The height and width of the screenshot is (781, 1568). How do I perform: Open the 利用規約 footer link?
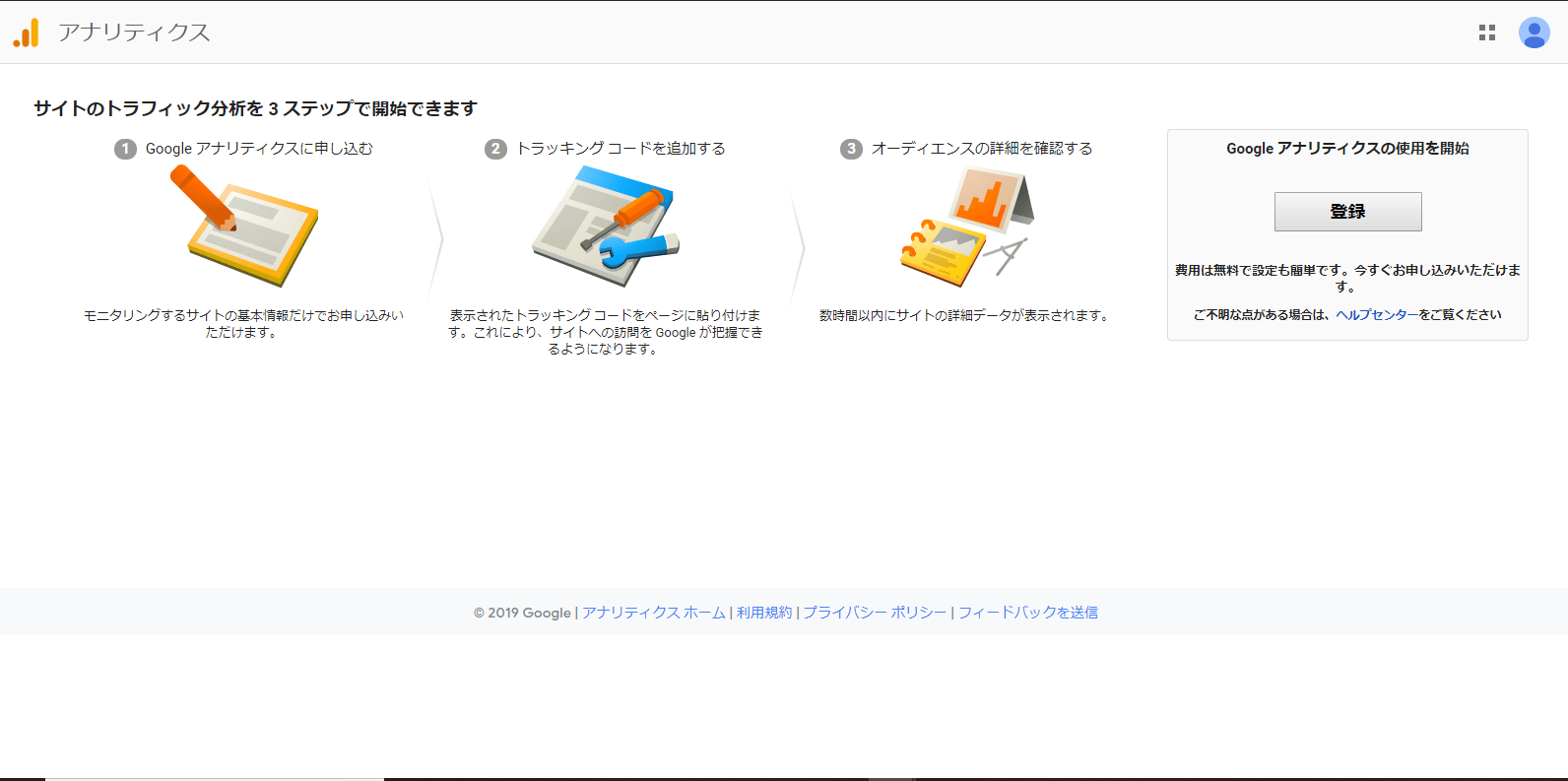point(764,613)
